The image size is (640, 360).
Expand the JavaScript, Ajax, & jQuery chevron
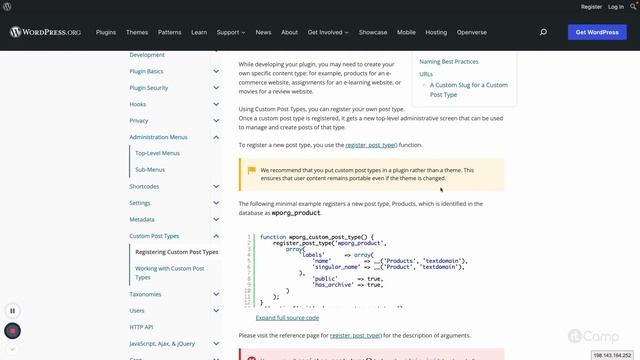(x=216, y=344)
